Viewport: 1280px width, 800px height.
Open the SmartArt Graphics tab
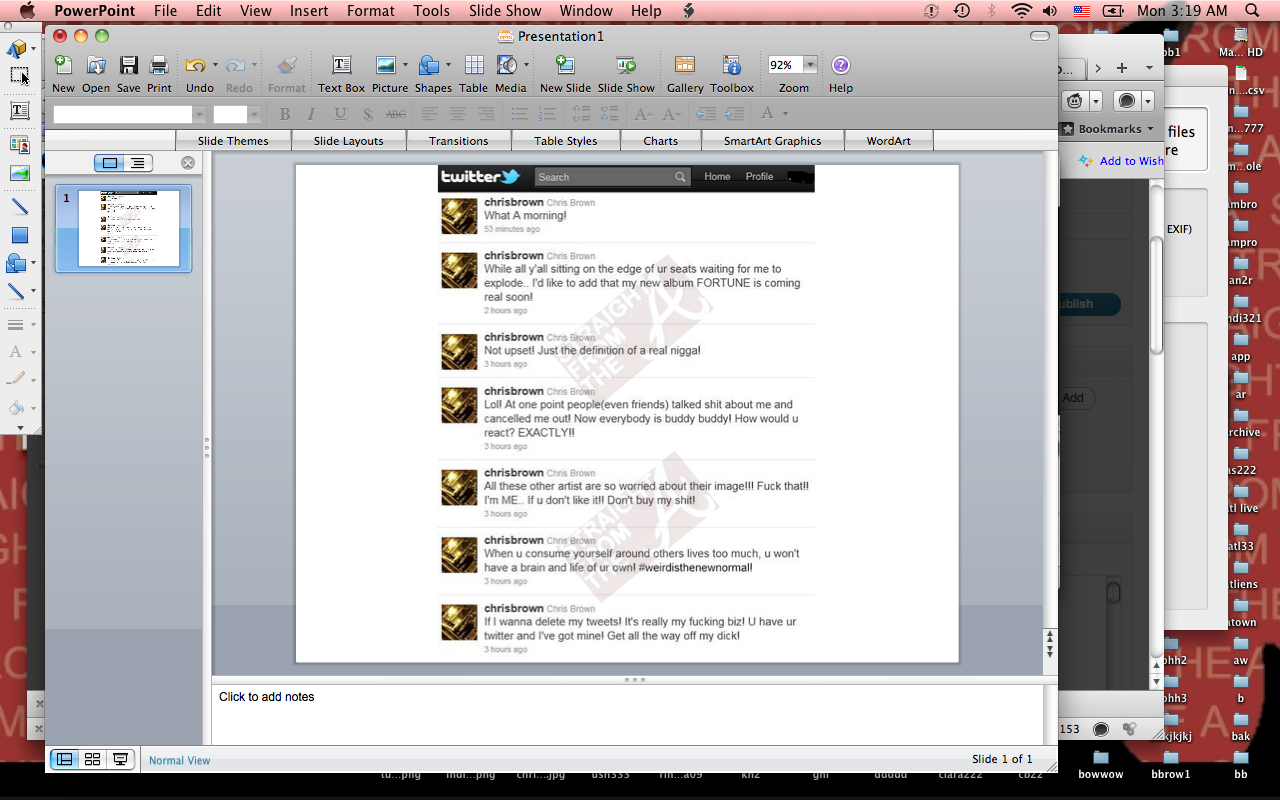(772, 141)
